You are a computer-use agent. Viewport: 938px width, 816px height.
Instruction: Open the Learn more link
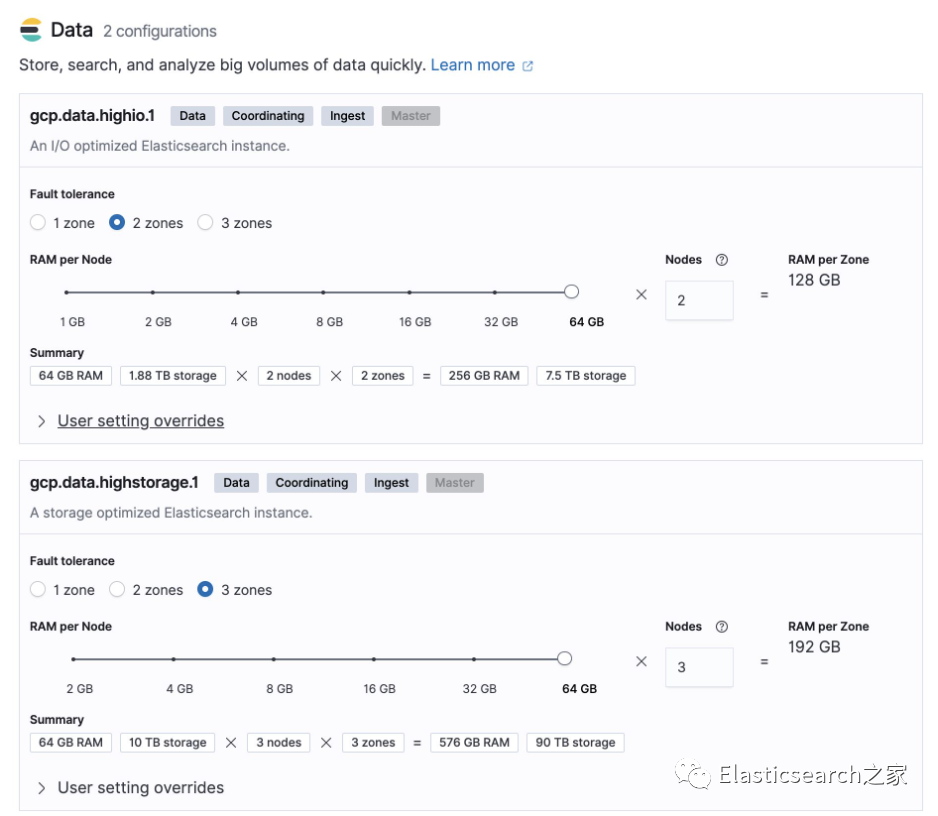point(472,65)
